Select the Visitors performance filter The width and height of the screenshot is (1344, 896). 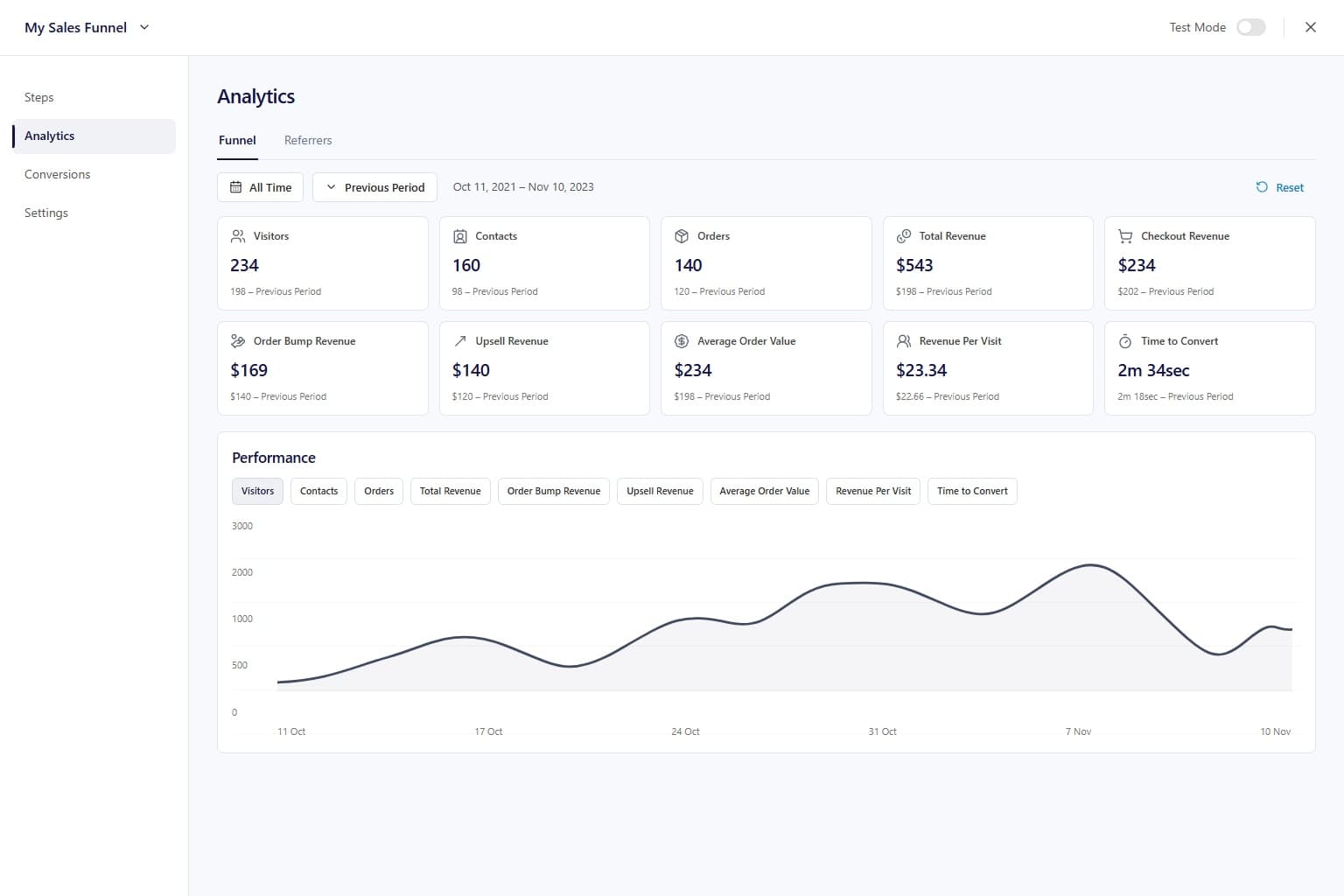tap(257, 491)
